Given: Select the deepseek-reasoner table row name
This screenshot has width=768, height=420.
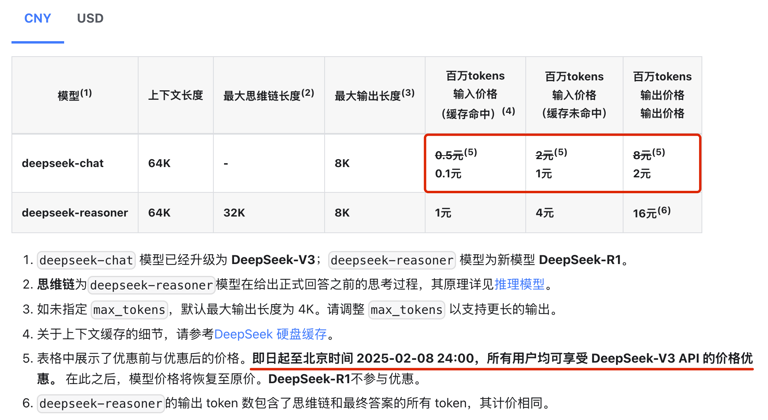Looking at the screenshot, I should tap(75, 213).
